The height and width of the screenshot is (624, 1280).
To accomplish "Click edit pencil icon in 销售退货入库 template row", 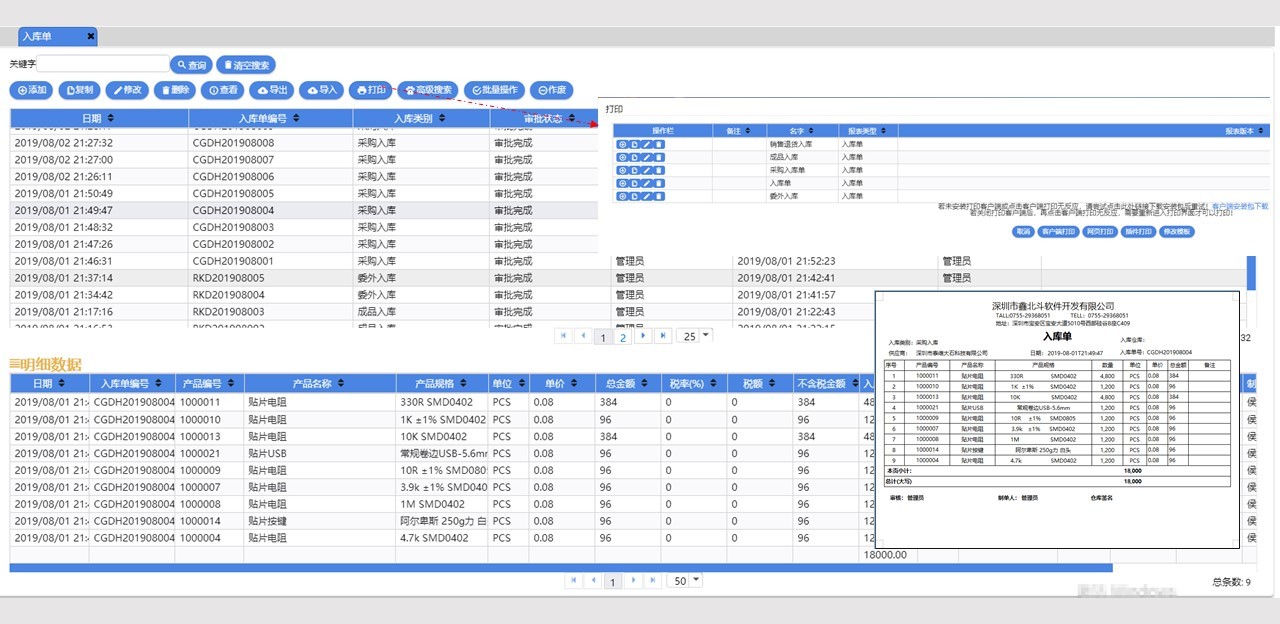I will (x=647, y=145).
